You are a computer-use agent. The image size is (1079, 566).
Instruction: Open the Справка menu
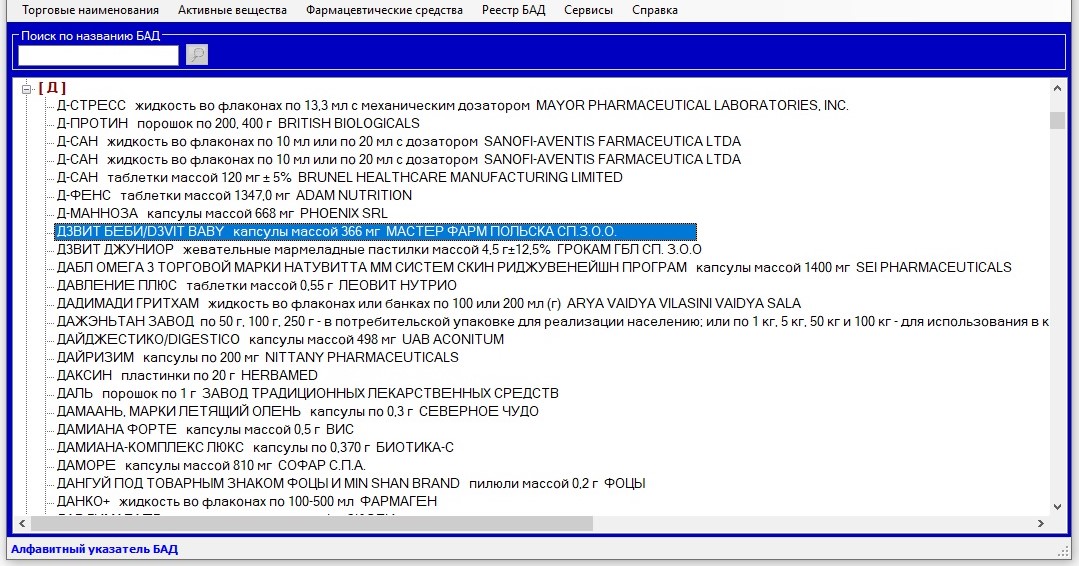(x=654, y=10)
